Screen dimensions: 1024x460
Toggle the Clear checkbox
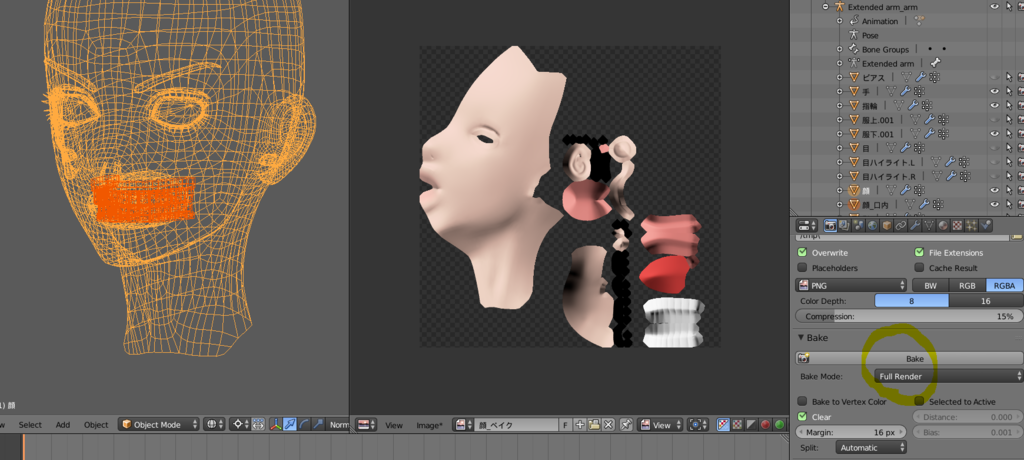(802, 416)
